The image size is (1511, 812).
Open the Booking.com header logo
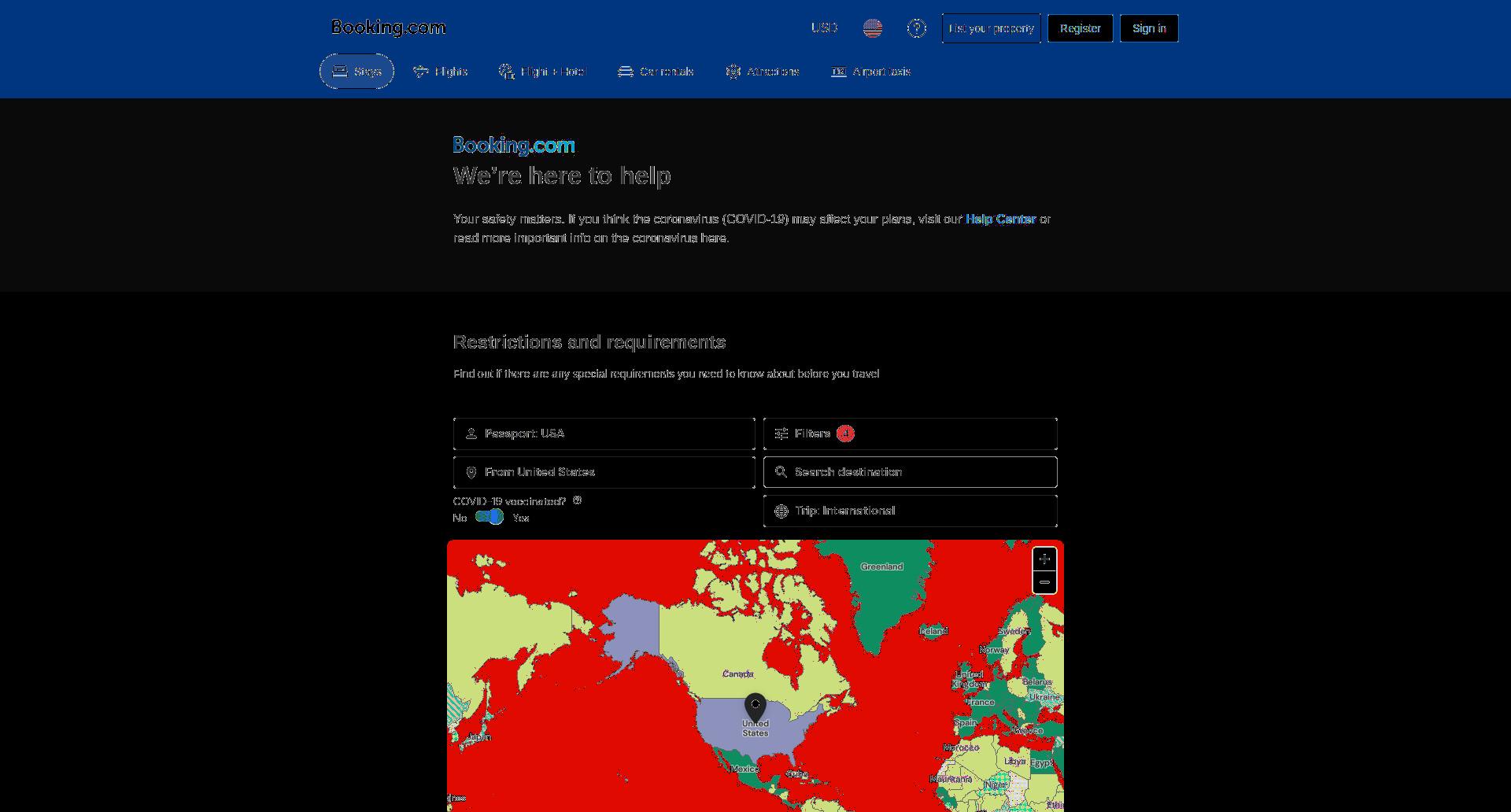tap(389, 28)
